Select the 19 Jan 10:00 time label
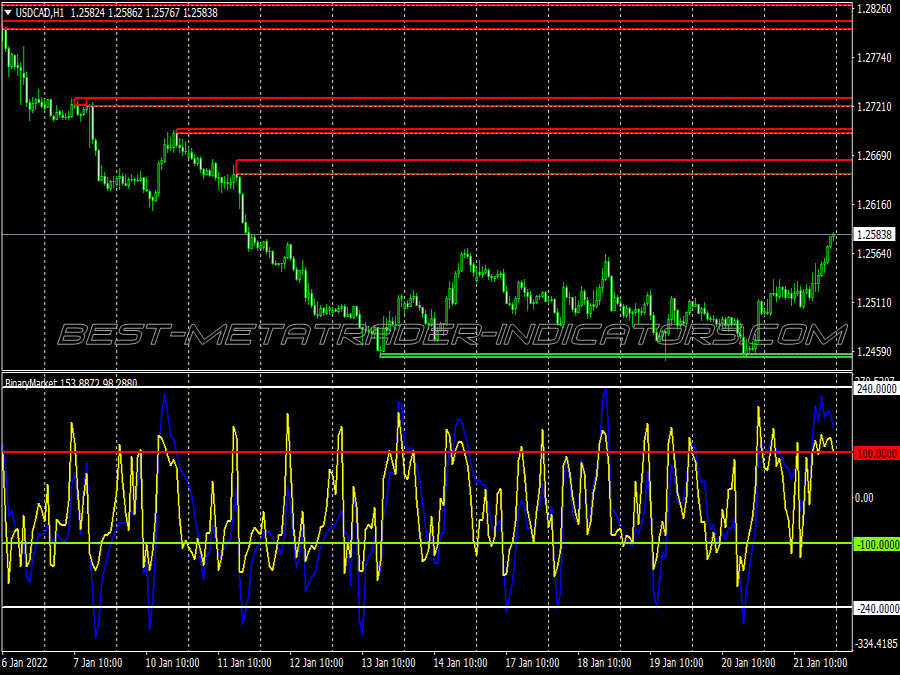 [x=676, y=663]
